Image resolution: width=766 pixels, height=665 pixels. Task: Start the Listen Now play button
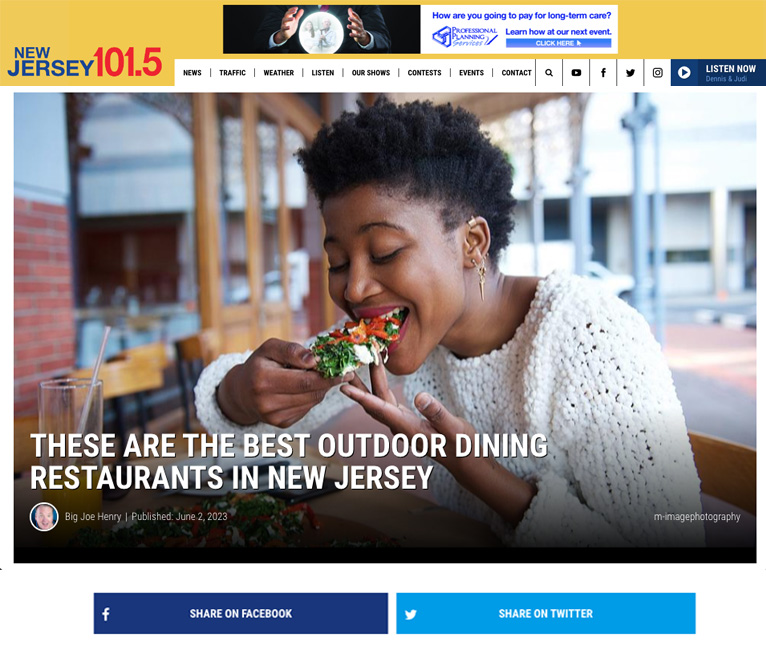(x=684, y=73)
